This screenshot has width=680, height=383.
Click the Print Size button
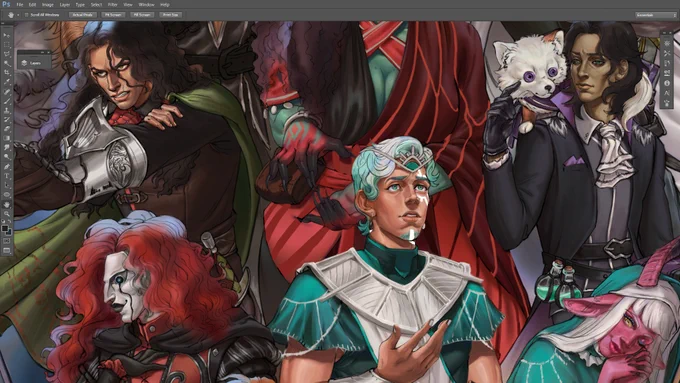click(x=170, y=15)
